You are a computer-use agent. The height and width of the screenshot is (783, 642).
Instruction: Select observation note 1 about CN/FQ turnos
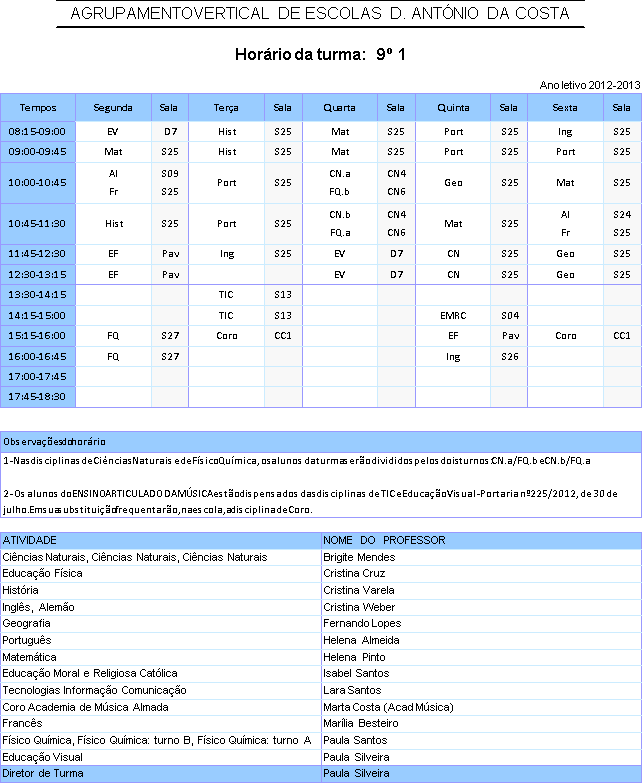click(297, 461)
